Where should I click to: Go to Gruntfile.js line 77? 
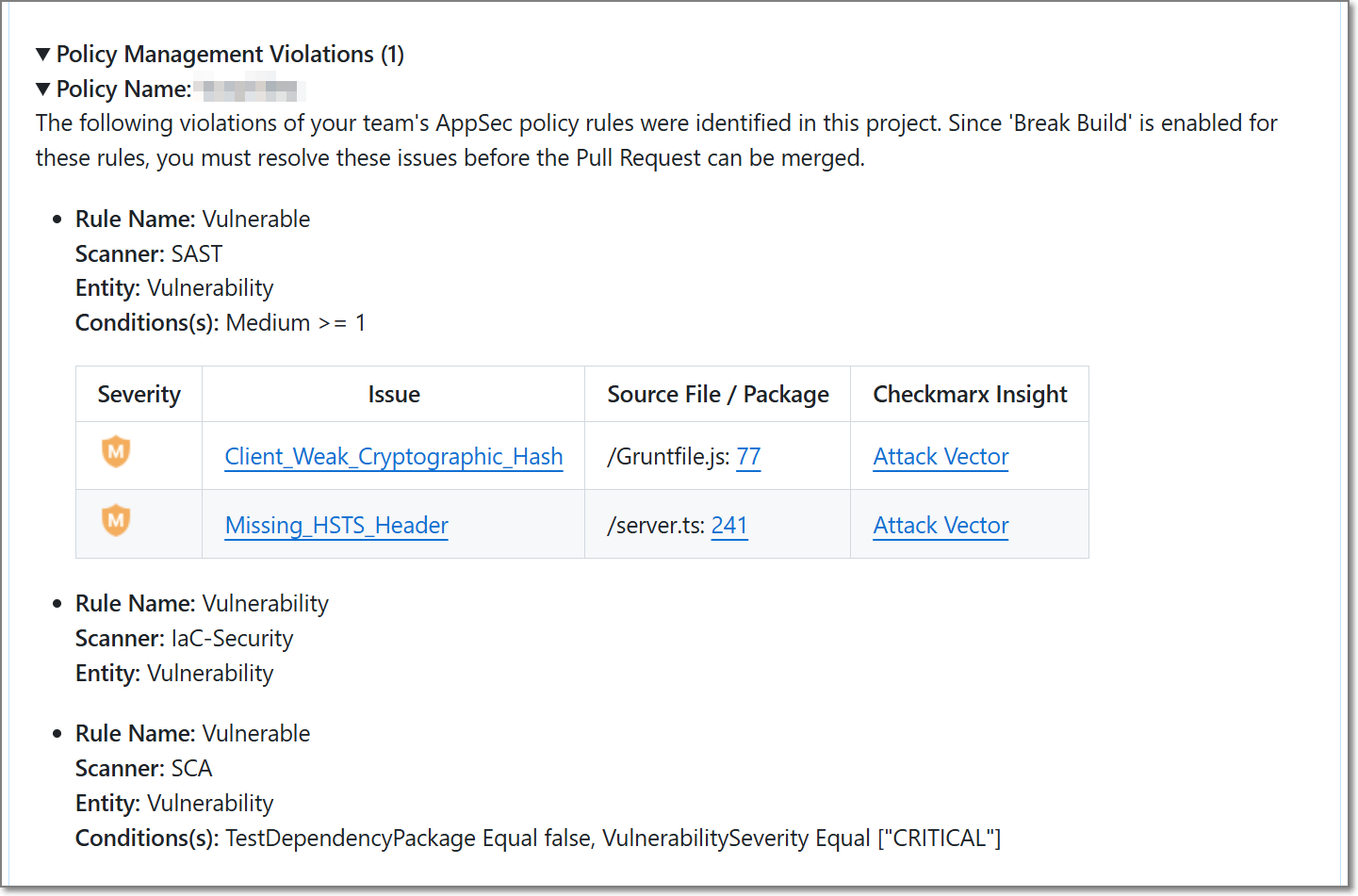point(748,457)
